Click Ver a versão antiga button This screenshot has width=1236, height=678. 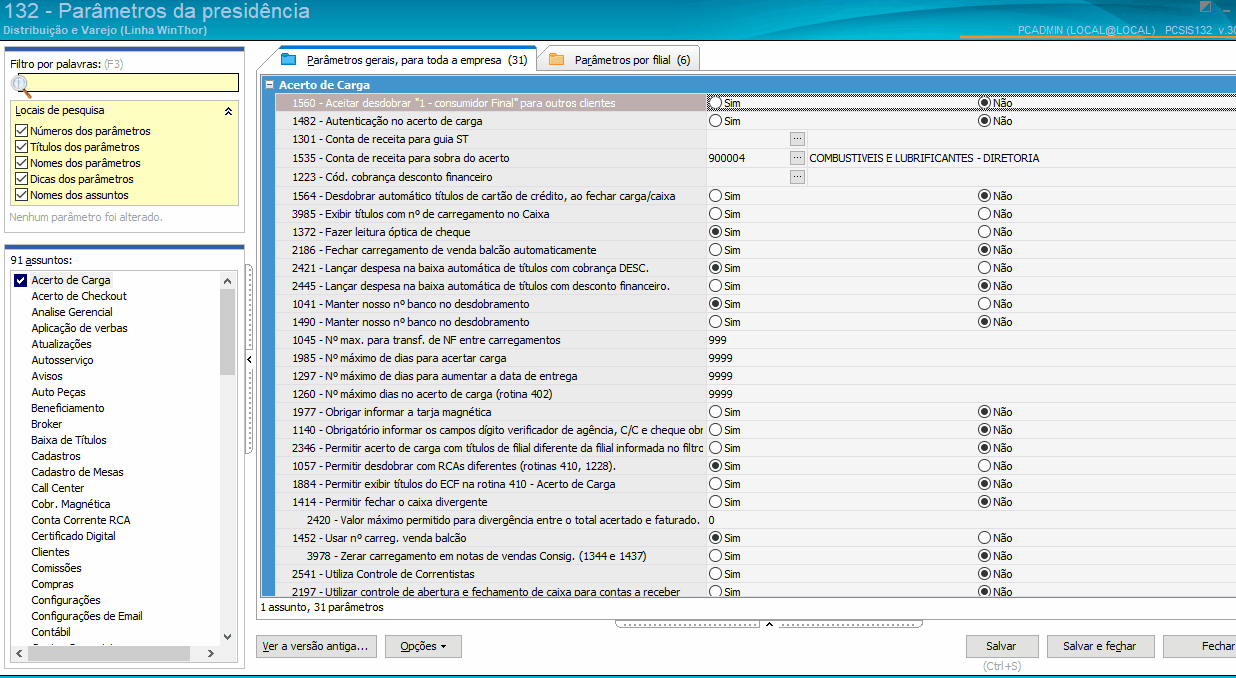[x=316, y=646]
